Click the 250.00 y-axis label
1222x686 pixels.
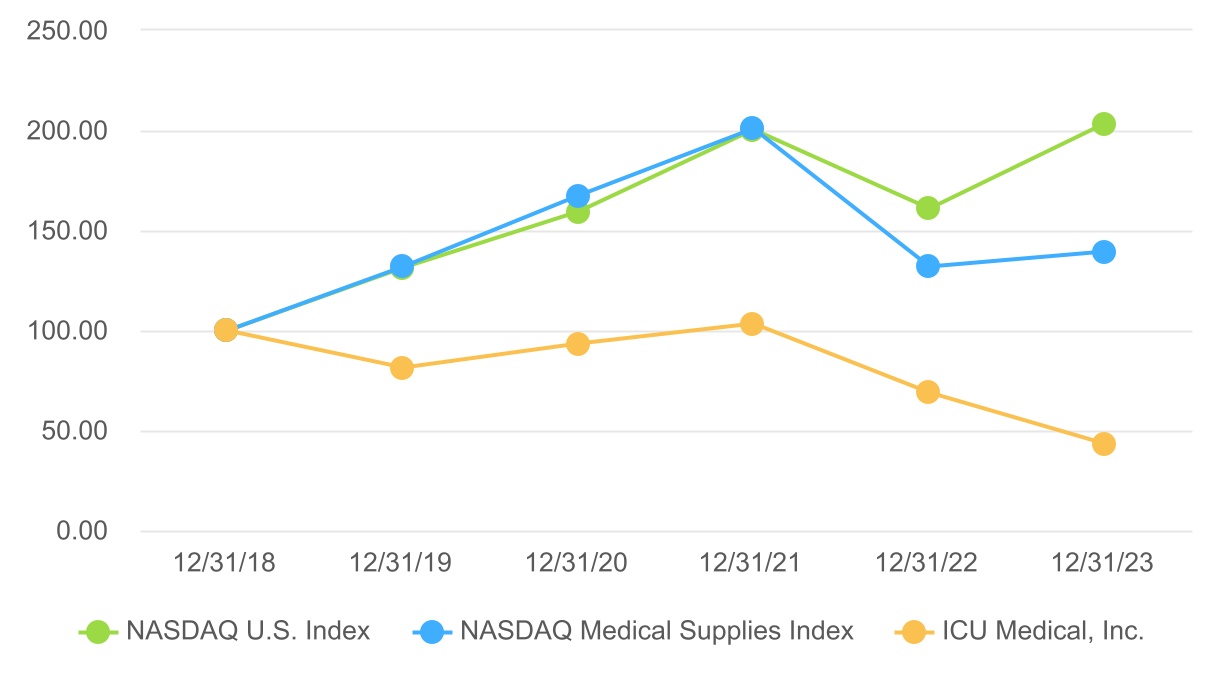[68, 30]
